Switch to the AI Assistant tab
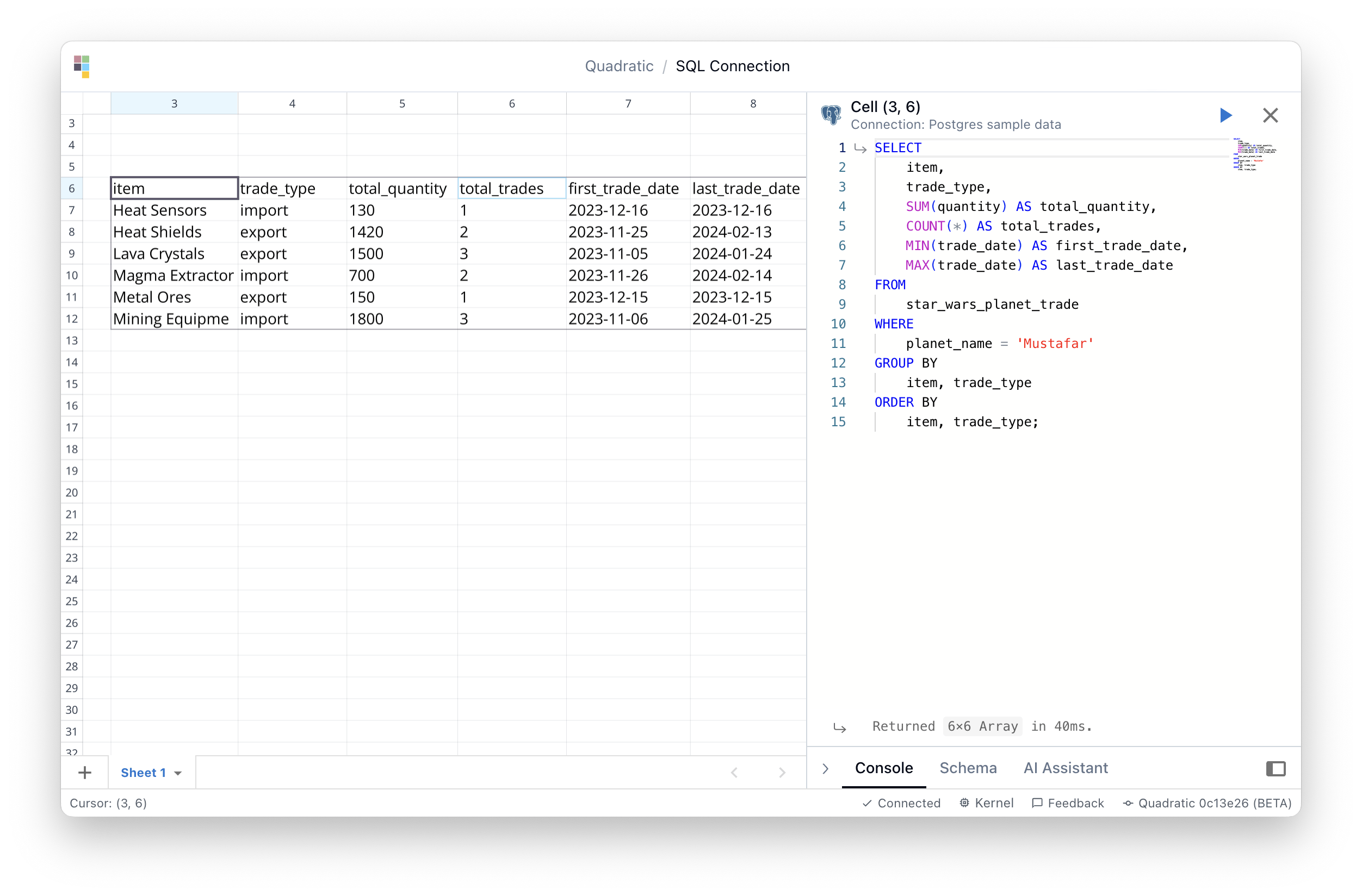 (1065, 768)
